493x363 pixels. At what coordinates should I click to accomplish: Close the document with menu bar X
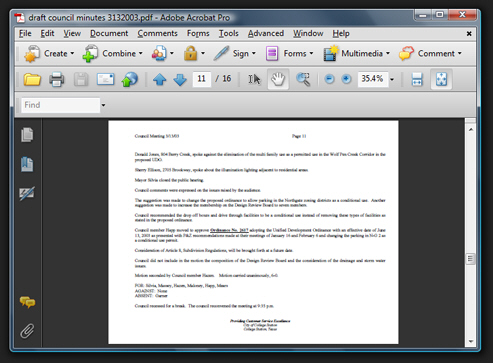469,34
